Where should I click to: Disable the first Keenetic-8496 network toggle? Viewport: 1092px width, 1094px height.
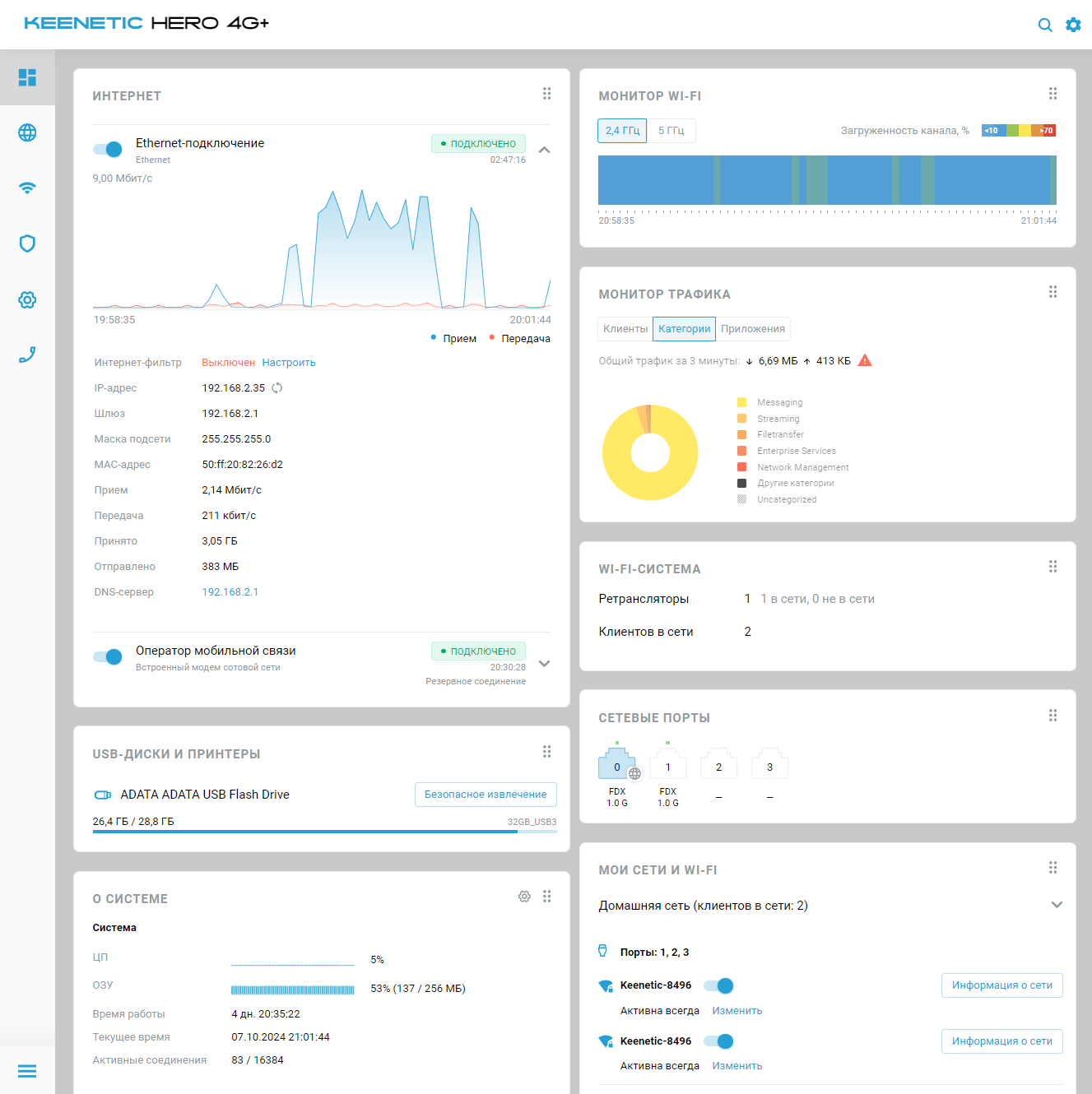pyautogui.click(x=719, y=985)
